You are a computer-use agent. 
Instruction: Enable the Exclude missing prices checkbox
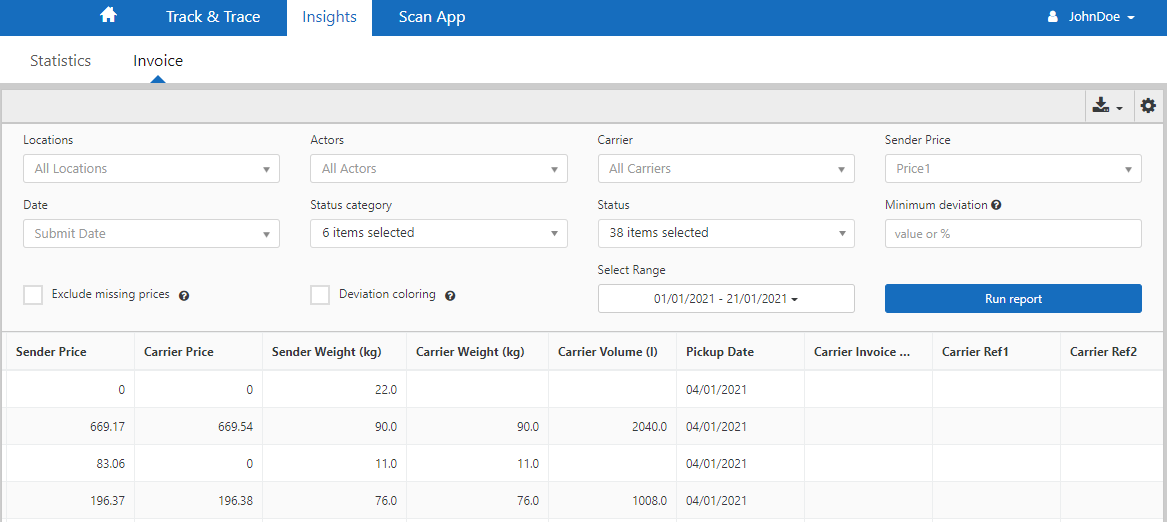pos(33,295)
